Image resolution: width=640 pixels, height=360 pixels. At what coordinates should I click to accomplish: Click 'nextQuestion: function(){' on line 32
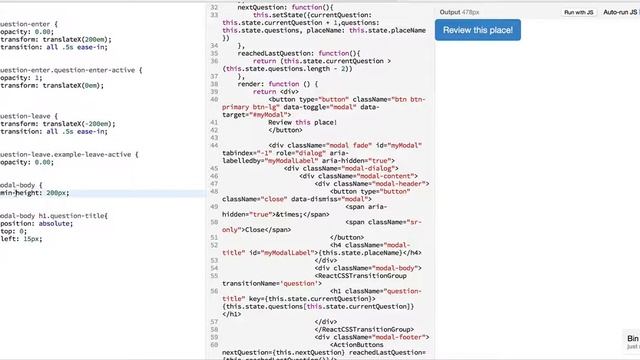coord(285,7)
